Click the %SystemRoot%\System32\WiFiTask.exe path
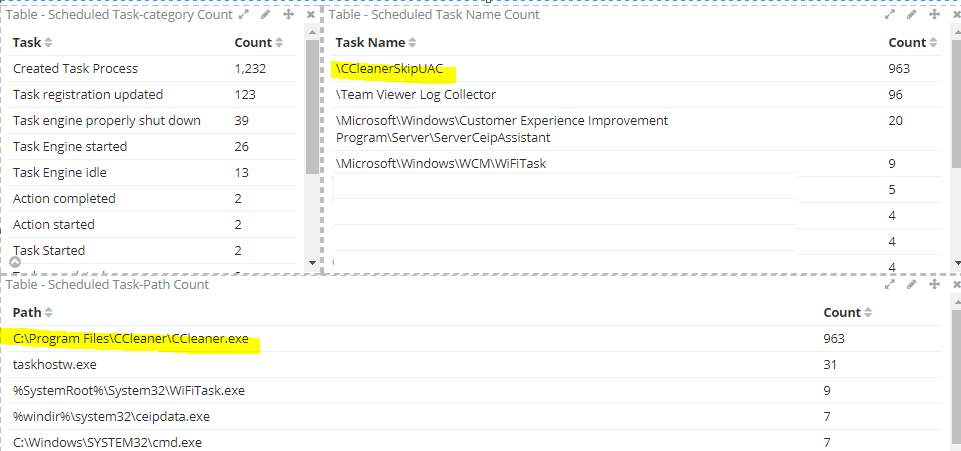 coord(129,391)
